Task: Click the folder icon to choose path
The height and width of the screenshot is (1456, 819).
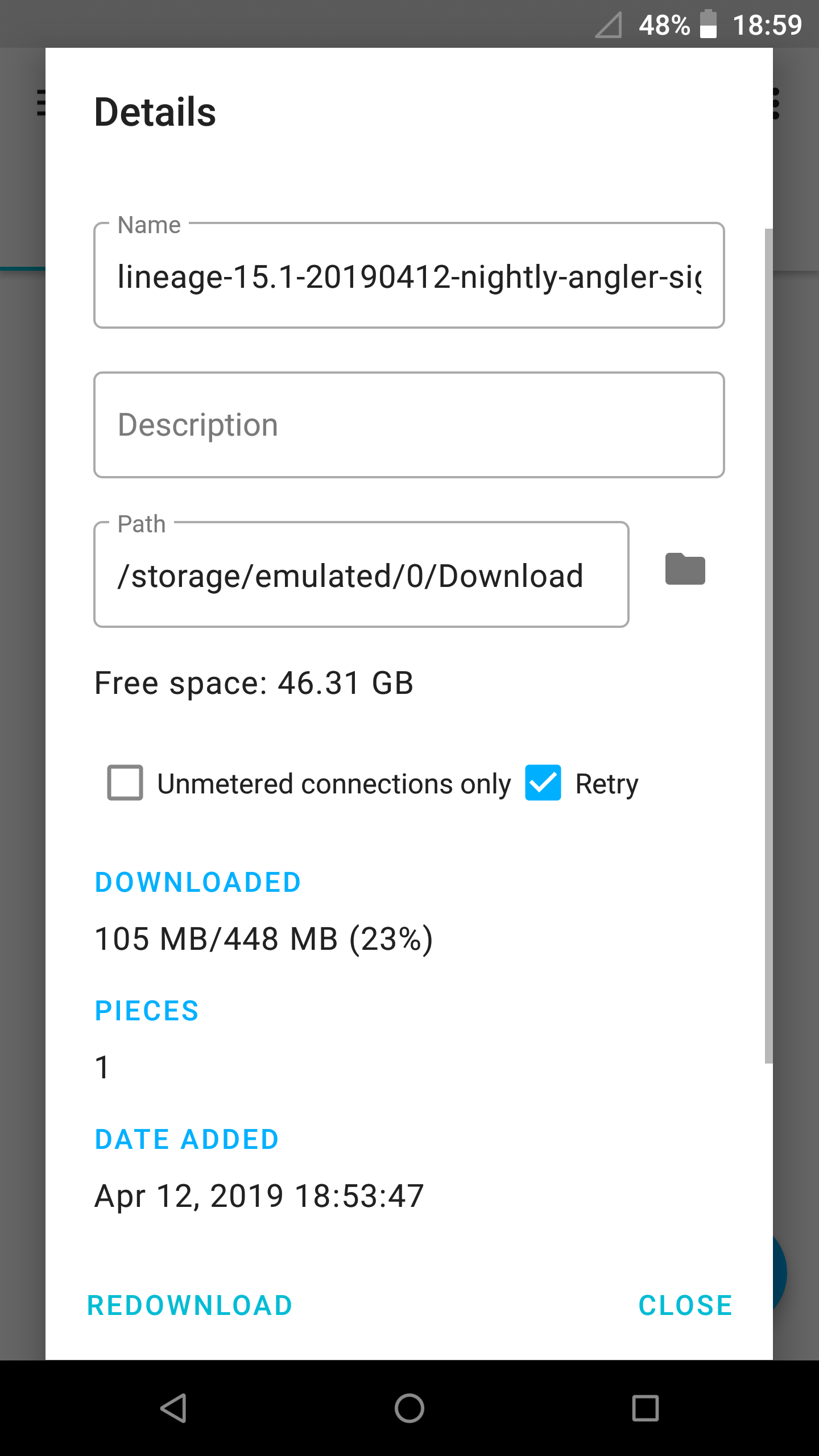Action: coord(685,569)
